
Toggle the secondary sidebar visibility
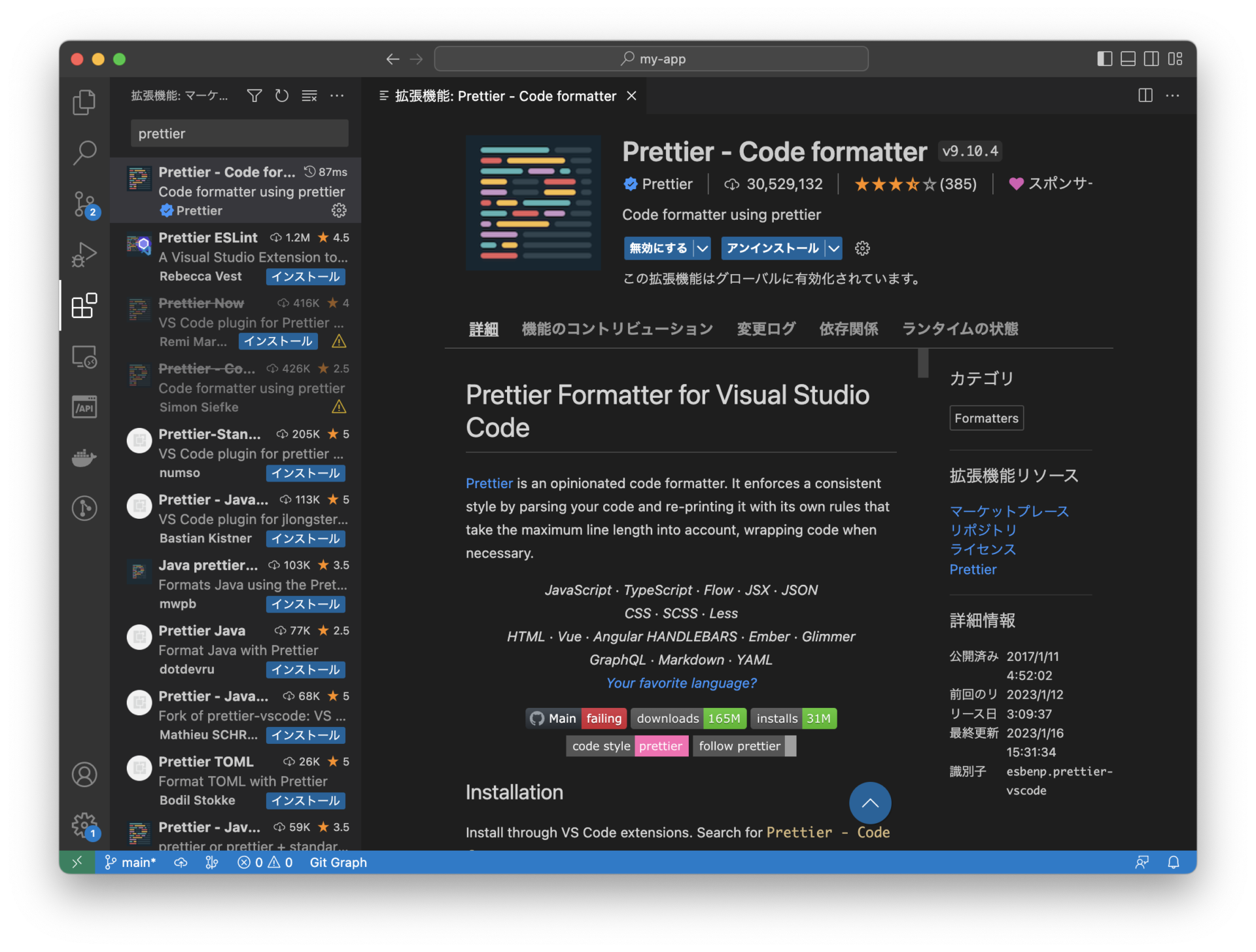click(1151, 58)
